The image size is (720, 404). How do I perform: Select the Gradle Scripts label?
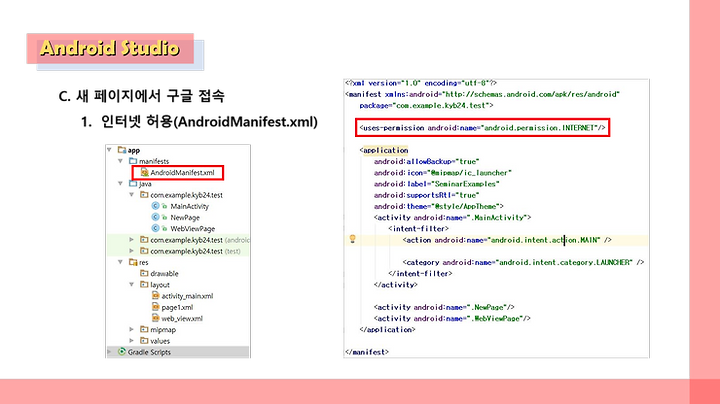tap(149, 352)
